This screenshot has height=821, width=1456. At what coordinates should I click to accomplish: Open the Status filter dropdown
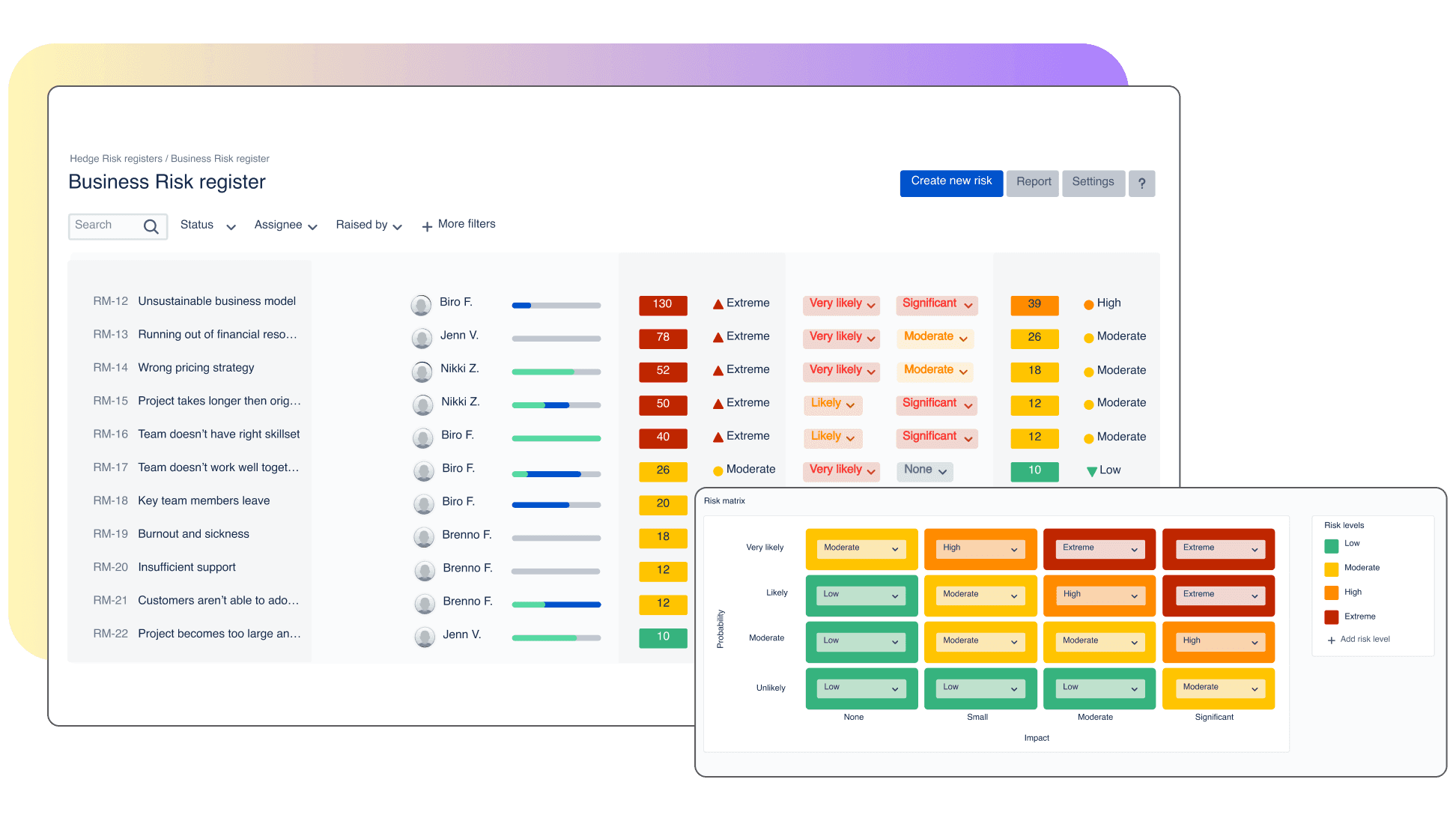pyautogui.click(x=207, y=225)
